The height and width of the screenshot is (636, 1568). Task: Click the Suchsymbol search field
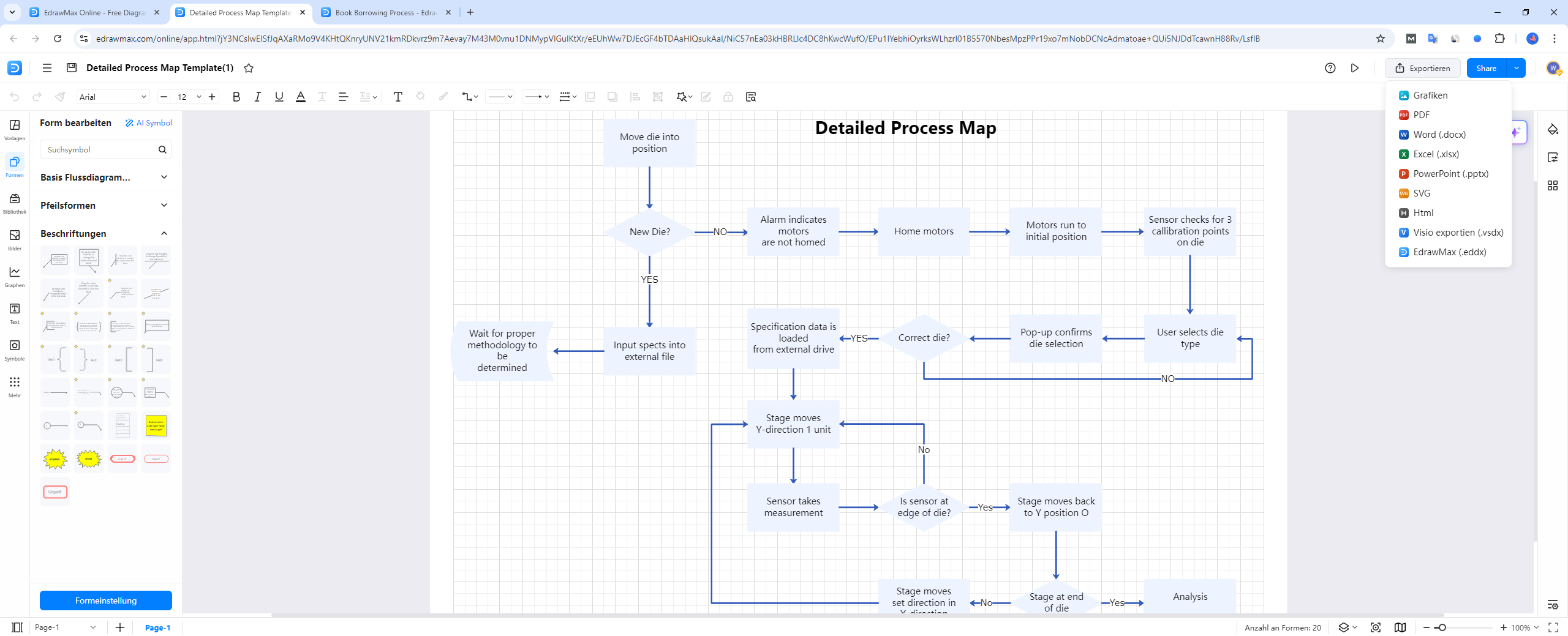[105, 149]
